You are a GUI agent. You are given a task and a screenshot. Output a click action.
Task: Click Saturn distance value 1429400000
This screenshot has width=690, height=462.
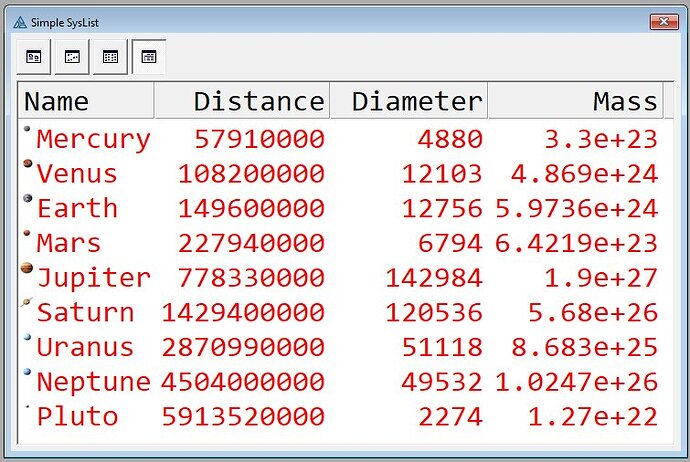coord(243,312)
